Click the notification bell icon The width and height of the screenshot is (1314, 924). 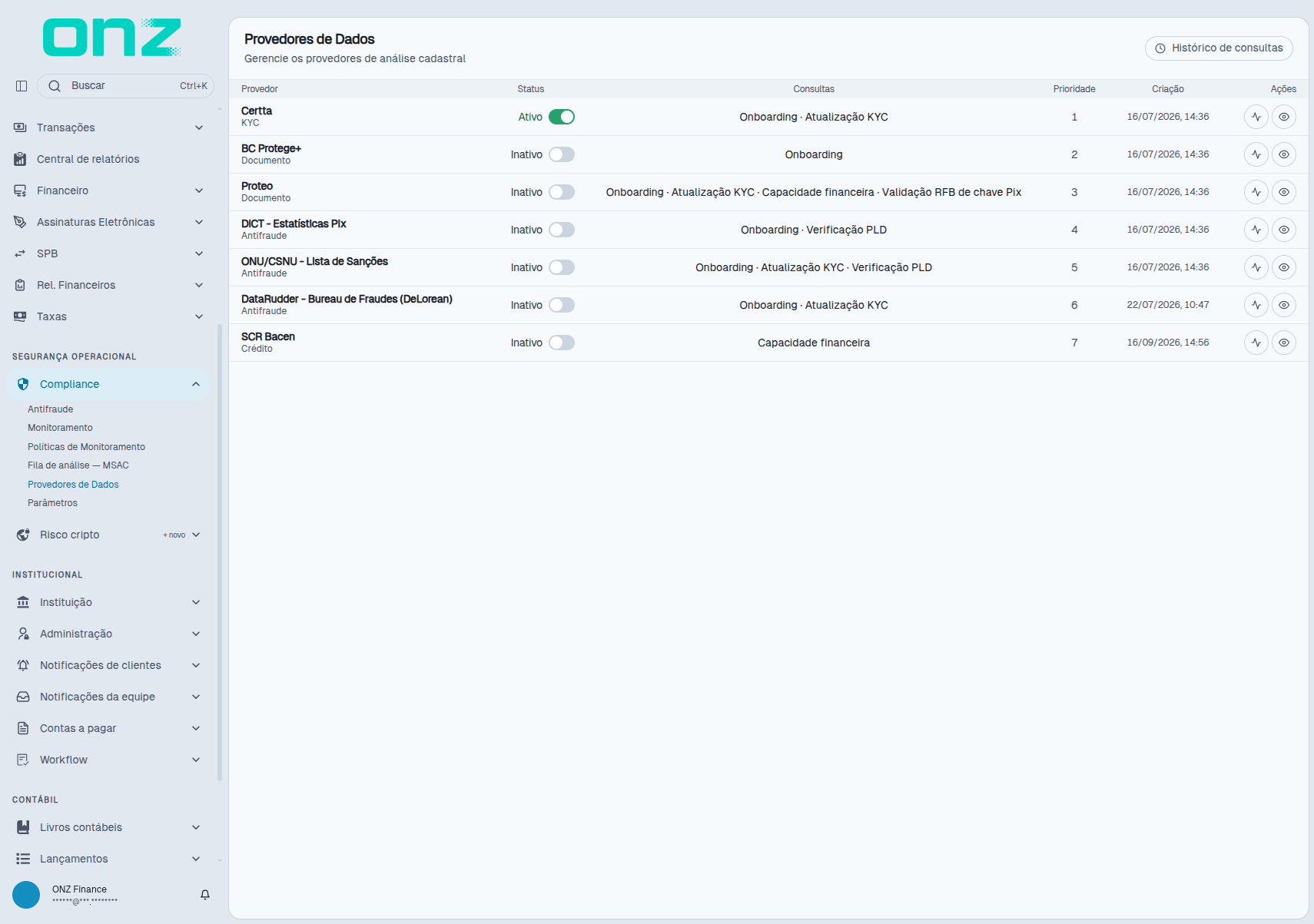click(205, 895)
